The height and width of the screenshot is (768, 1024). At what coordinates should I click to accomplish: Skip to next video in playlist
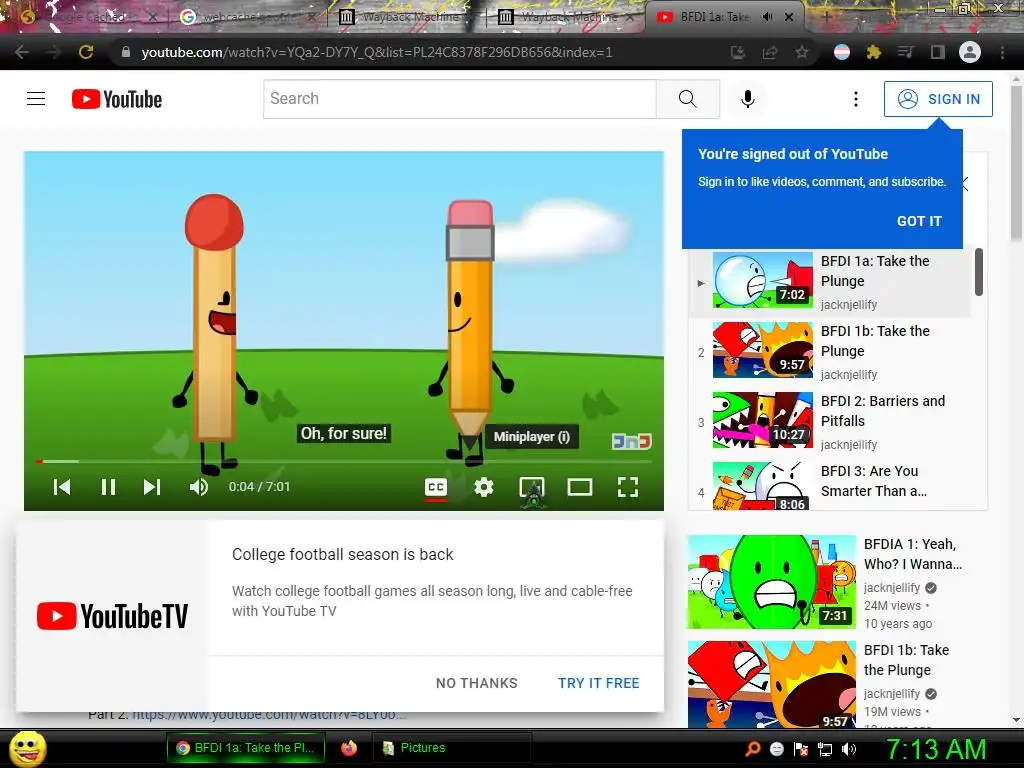pyautogui.click(x=152, y=487)
